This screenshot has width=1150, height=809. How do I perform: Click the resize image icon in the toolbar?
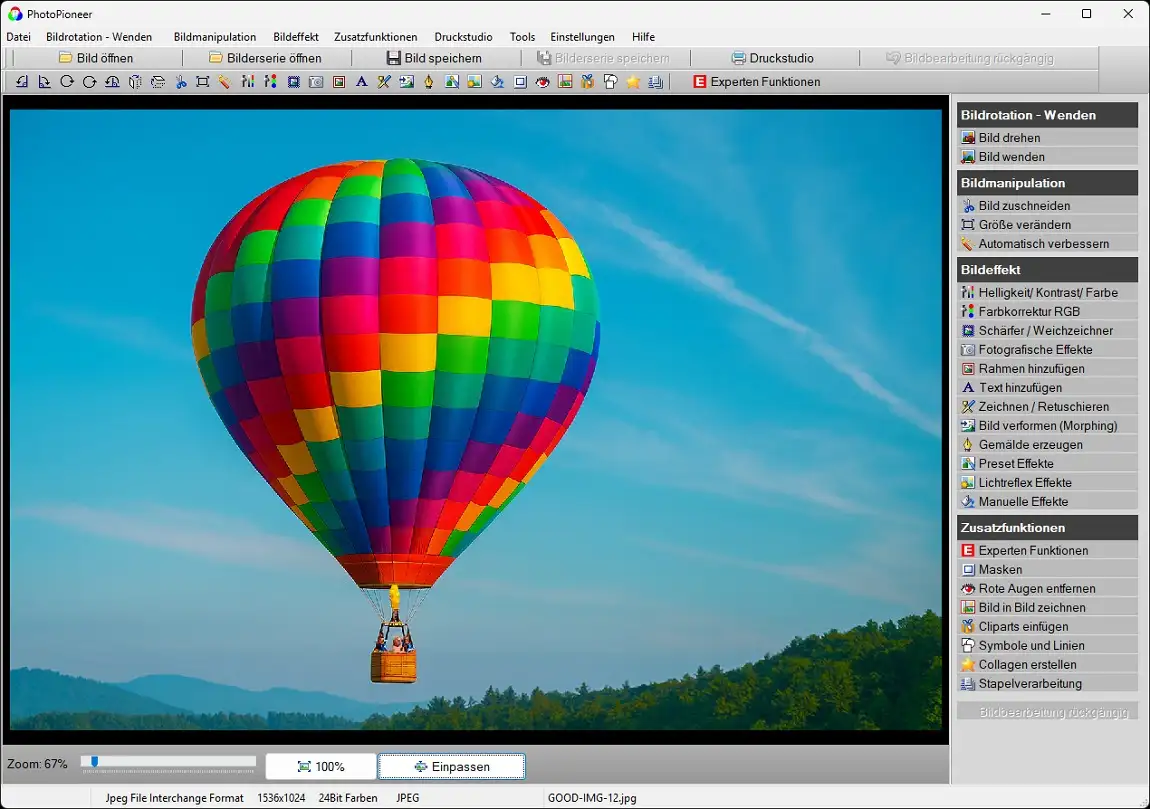203,82
